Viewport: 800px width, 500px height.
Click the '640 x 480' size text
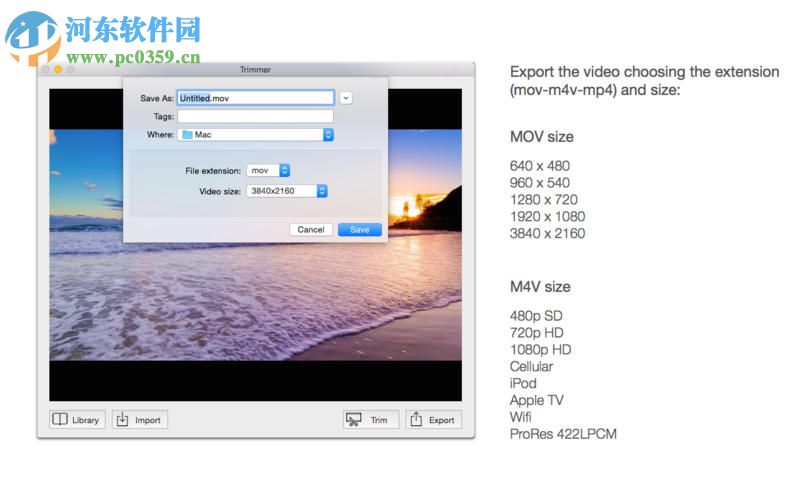click(540, 166)
